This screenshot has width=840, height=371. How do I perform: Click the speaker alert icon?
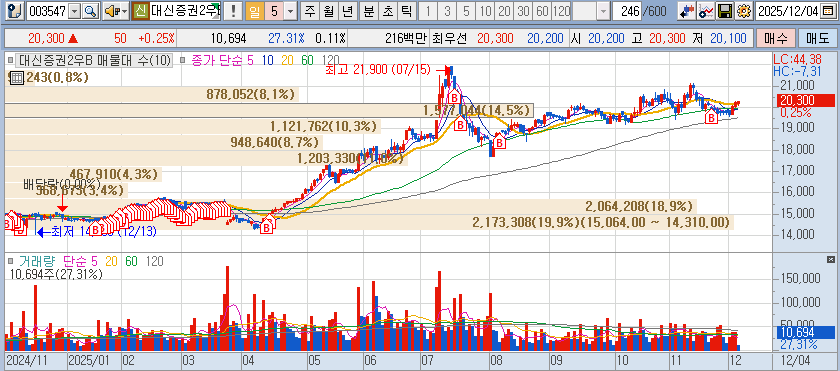point(111,10)
